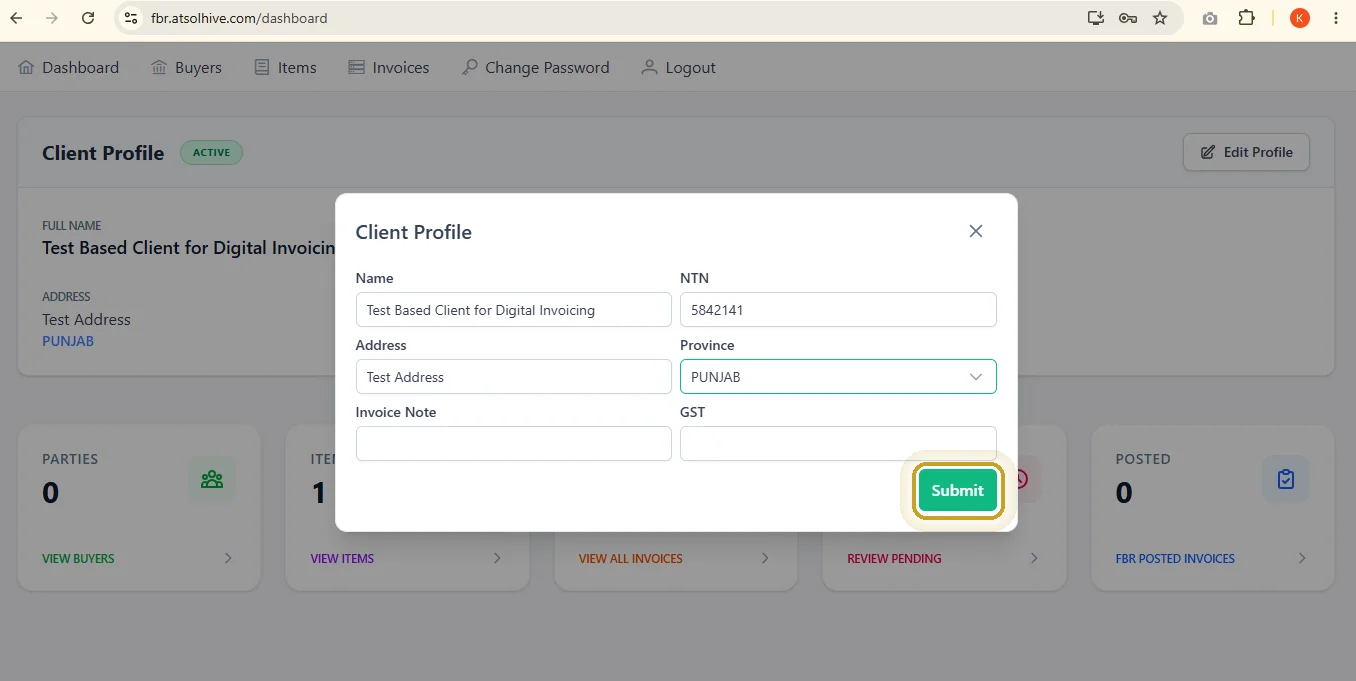Image resolution: width=1356 pixels, height=681 pixels.
Task: Click the chevron beside REVIEW PENDING
Action: tap(1034, 558)
